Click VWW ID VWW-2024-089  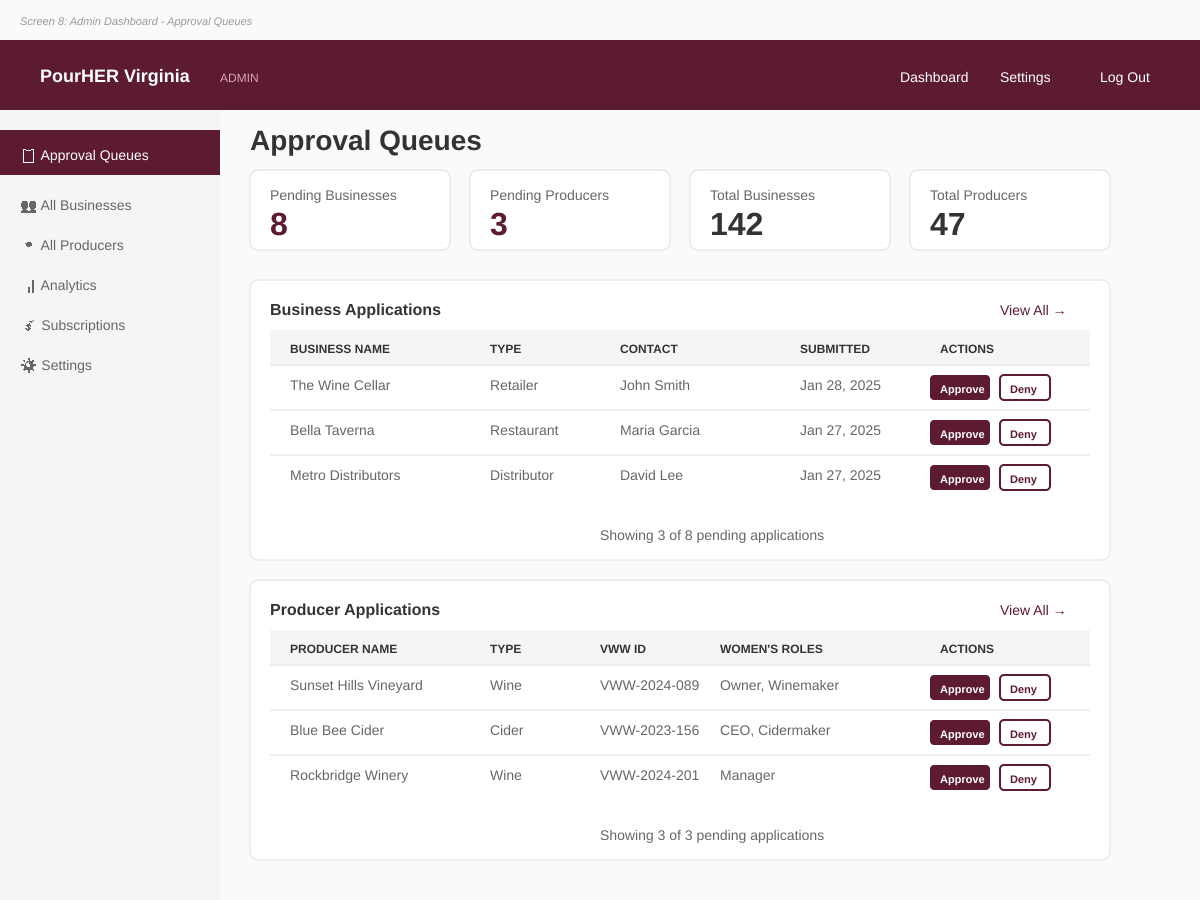click(650, 685)
